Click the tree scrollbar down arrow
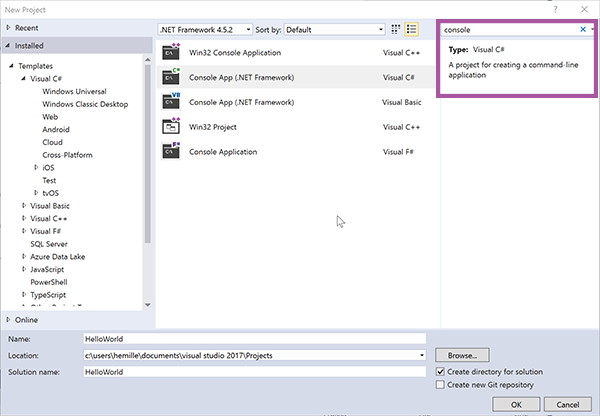Screen dimensions: 600x416 148,305
